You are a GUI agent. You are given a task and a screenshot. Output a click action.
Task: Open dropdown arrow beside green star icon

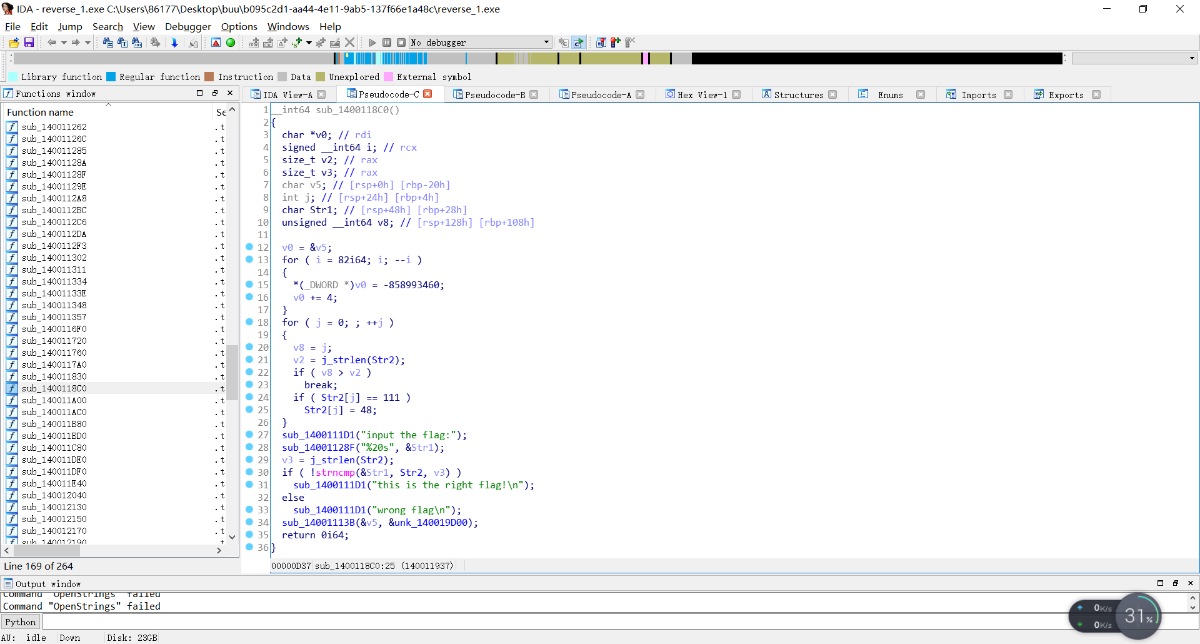pyautogui.click(x=309, y=43)
